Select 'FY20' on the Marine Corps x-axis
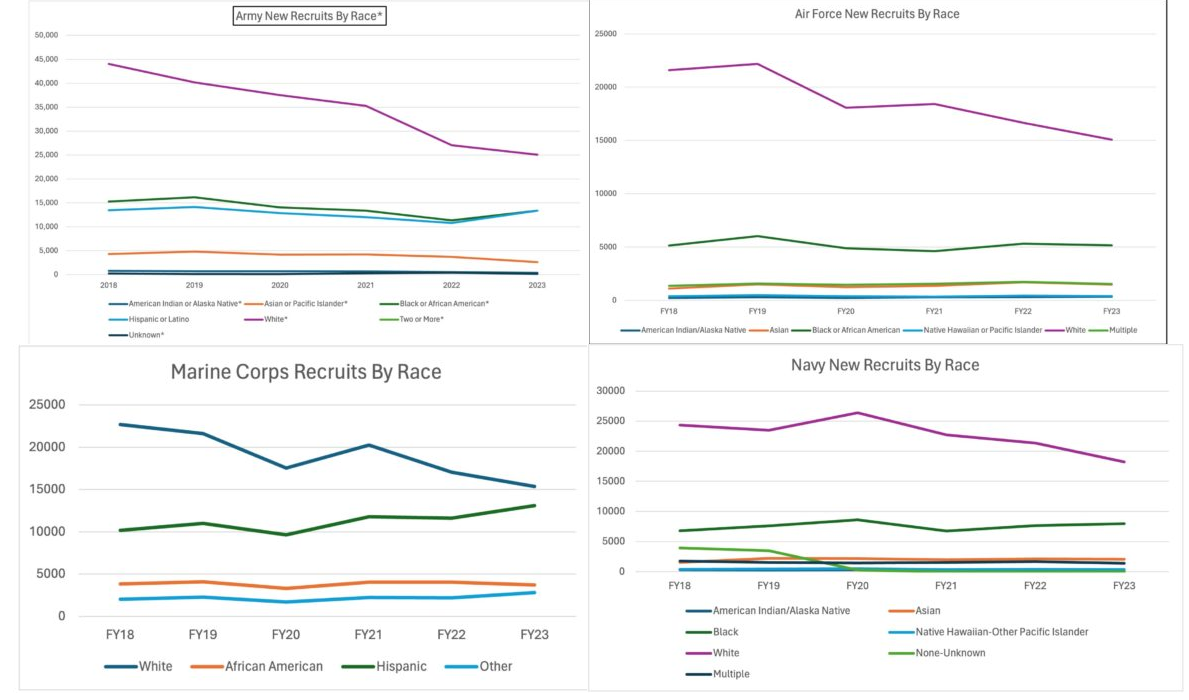The width and height of the screenshot is (1189, 700). (285, 635)
